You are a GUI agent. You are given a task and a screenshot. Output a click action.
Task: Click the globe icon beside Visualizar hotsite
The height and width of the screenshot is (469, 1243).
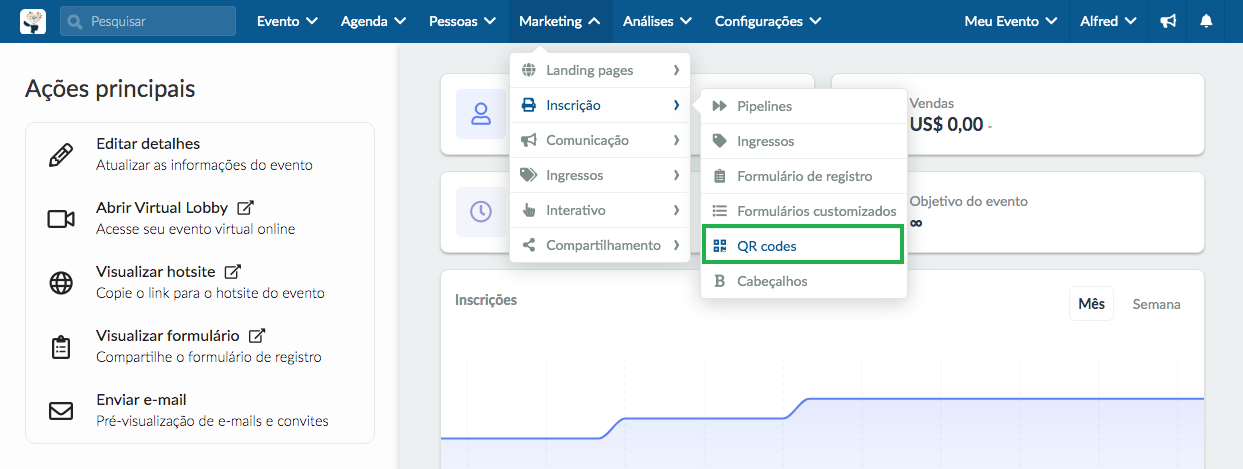coord(61,283)
